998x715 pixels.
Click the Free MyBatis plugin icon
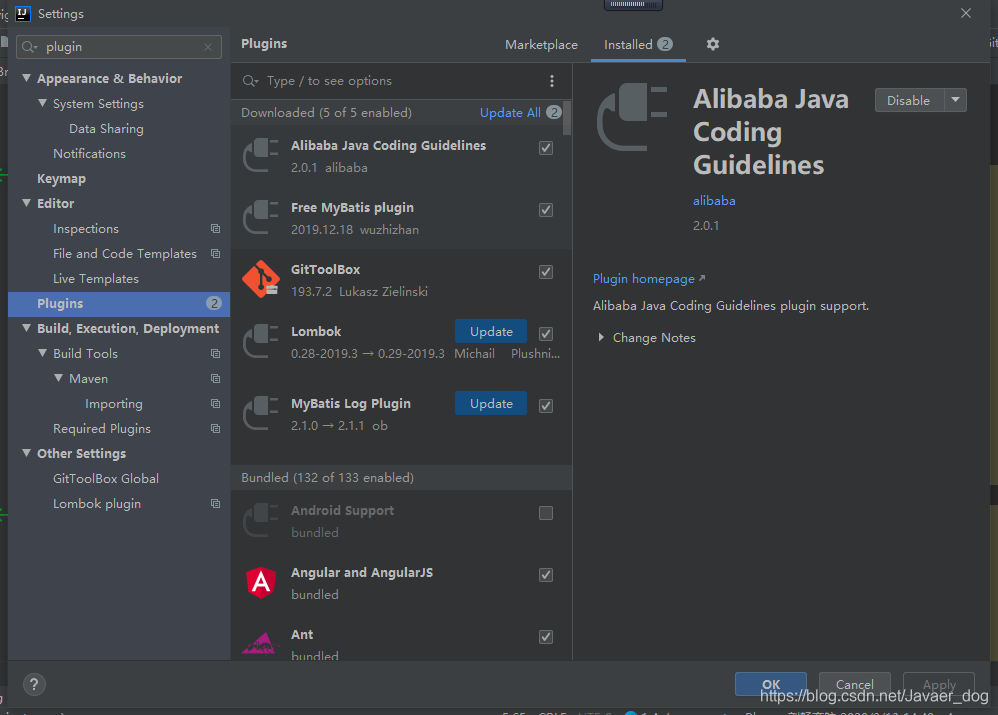point(261,217)
